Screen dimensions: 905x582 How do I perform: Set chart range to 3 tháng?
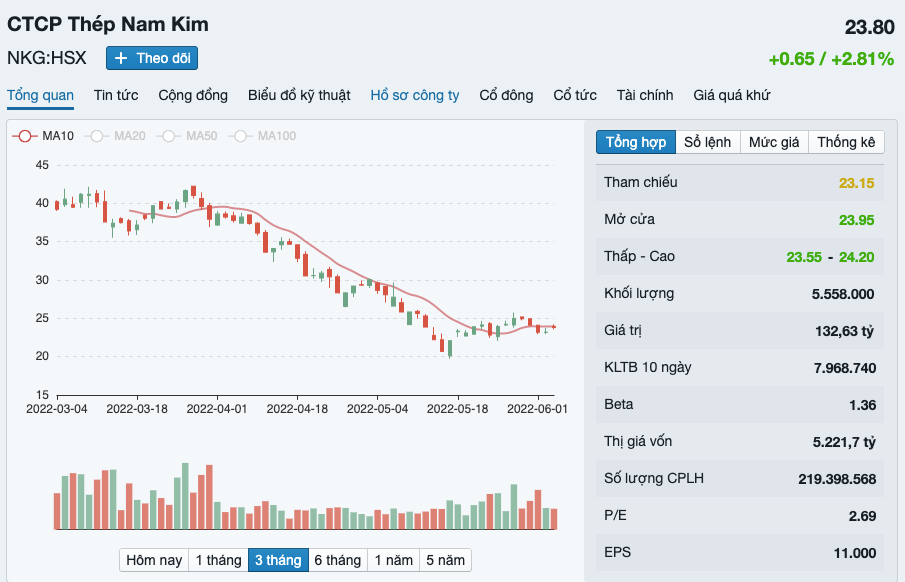(278, 560)
